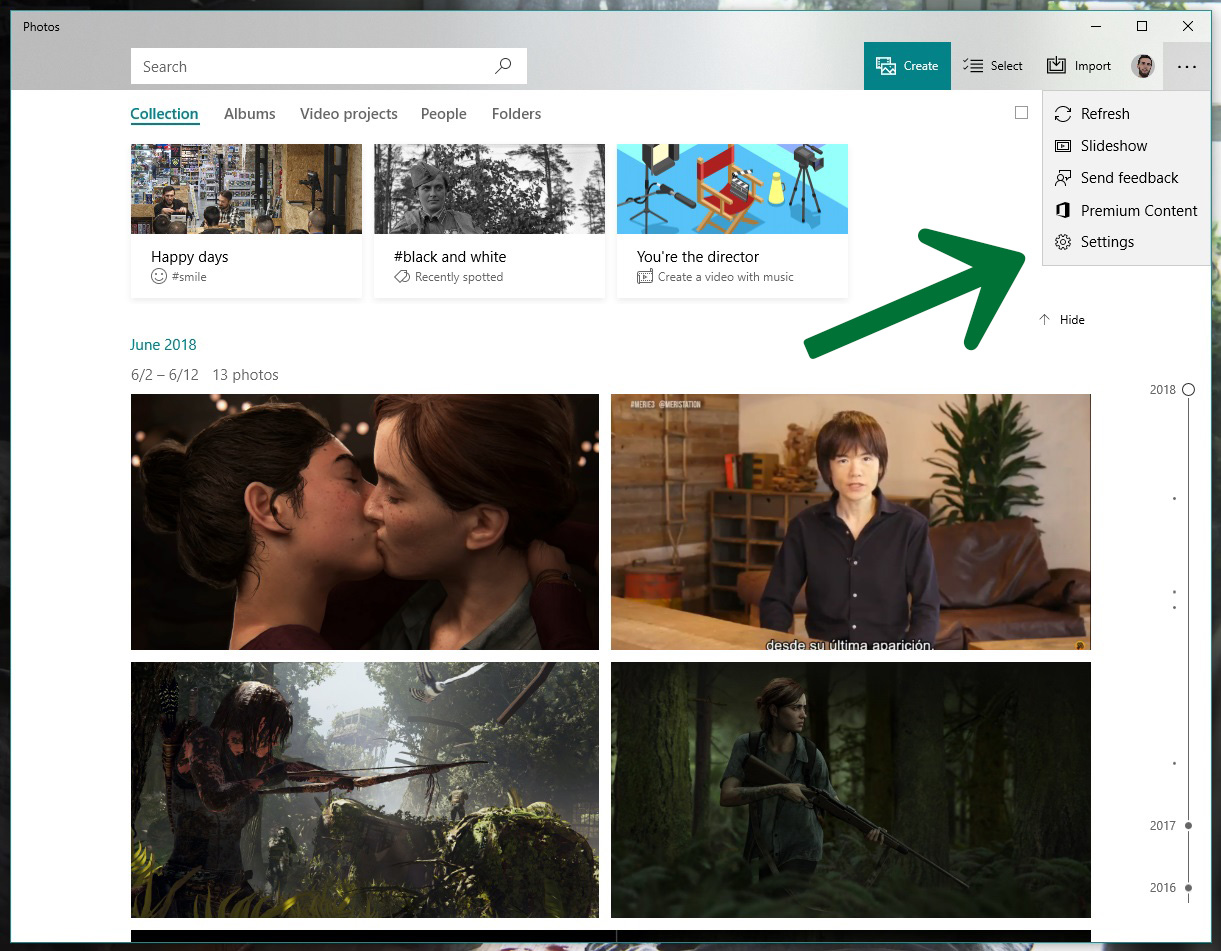Switch to the Albums tab
Viewport: 1221px width, 951px height.
tap(249, 114)
